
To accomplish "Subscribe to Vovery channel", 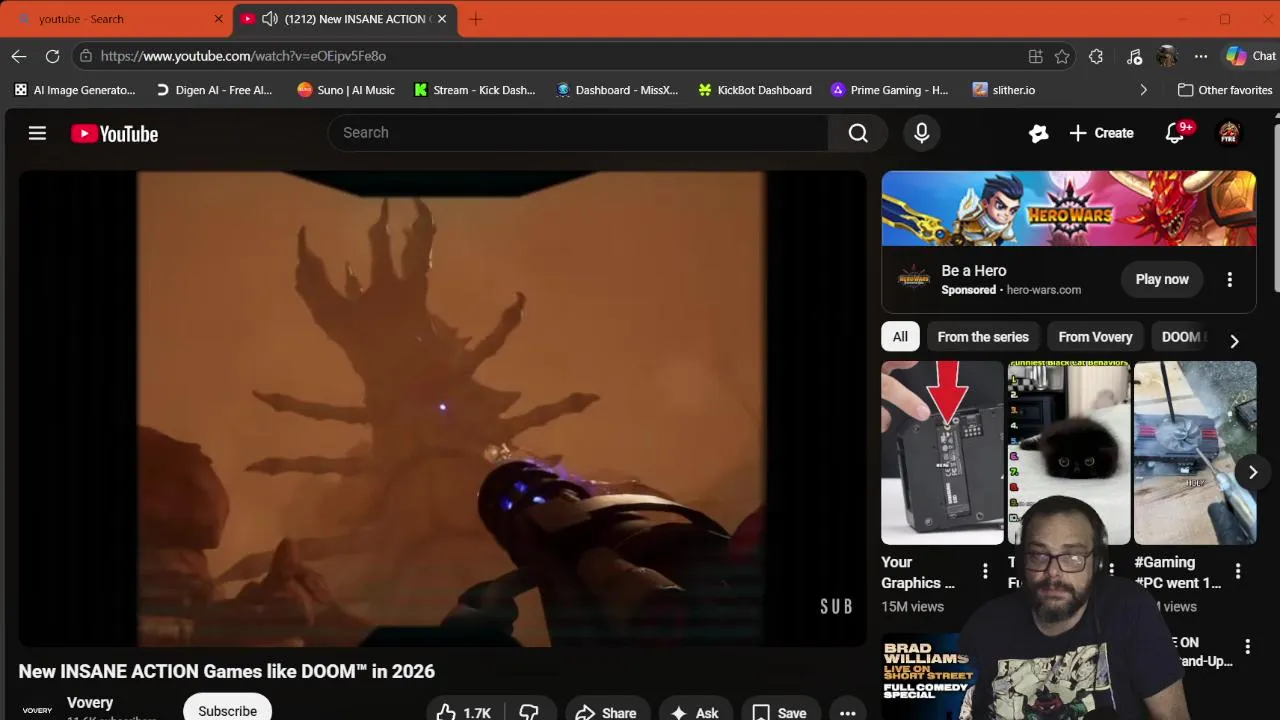I will click(x=227, y=710).
